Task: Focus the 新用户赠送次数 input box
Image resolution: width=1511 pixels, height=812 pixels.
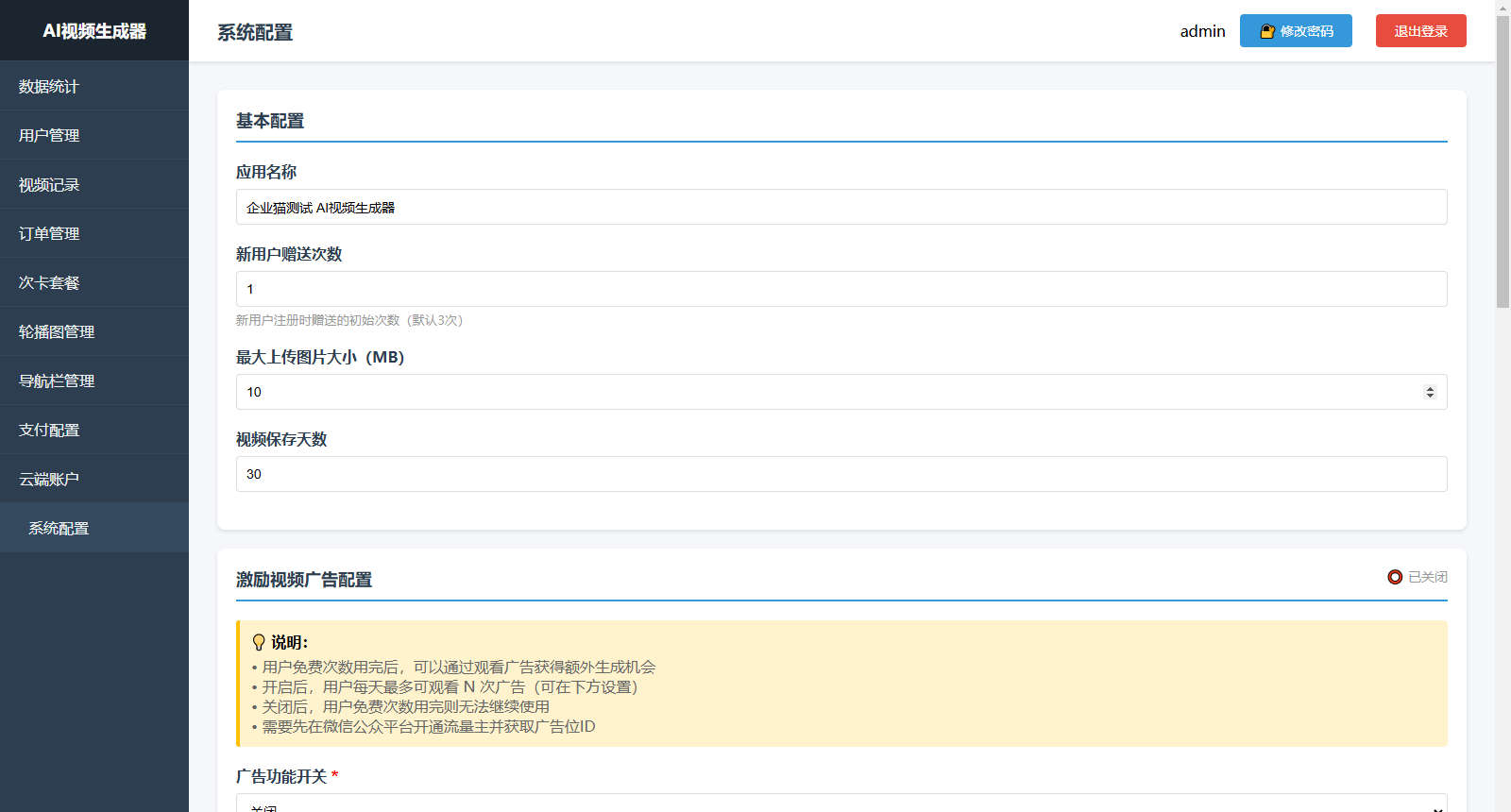Action: click(840, 289)
